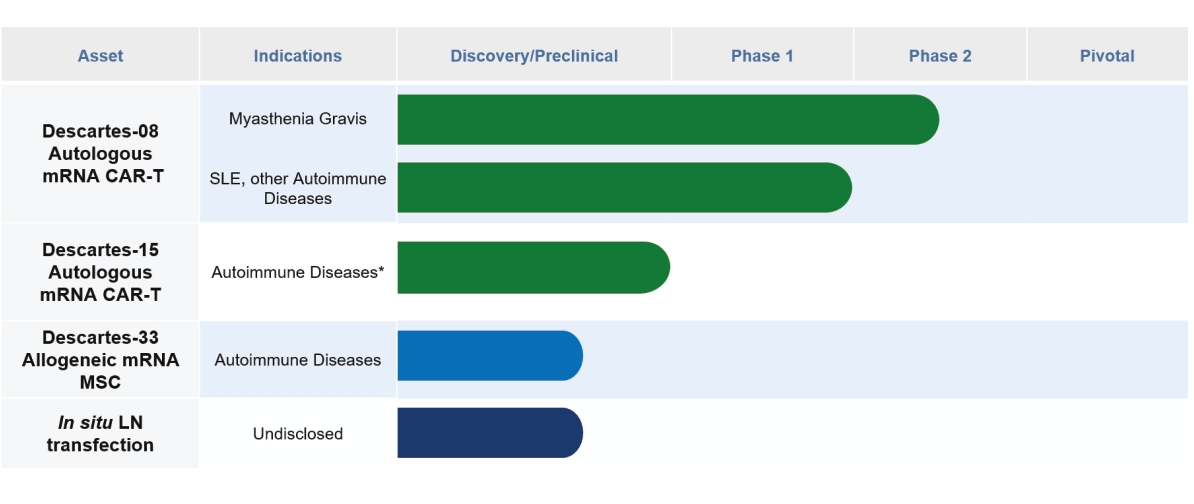This screenshot has height=504, width=1194.
Task: Select the In situ LN transfection asset
Action: pos(100,434)
